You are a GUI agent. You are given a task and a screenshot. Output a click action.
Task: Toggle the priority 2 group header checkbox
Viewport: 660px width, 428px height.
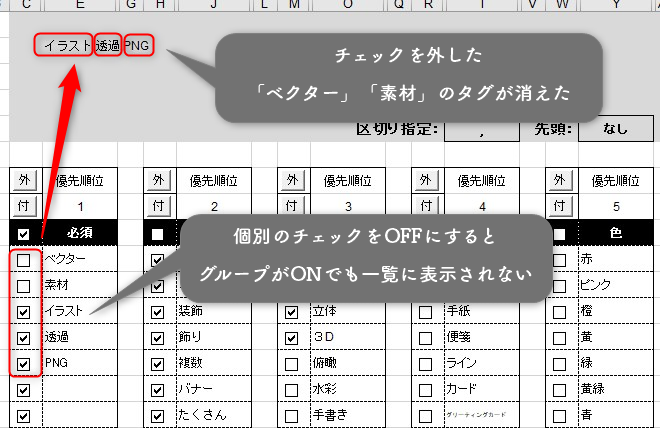[x=157, y=234]
